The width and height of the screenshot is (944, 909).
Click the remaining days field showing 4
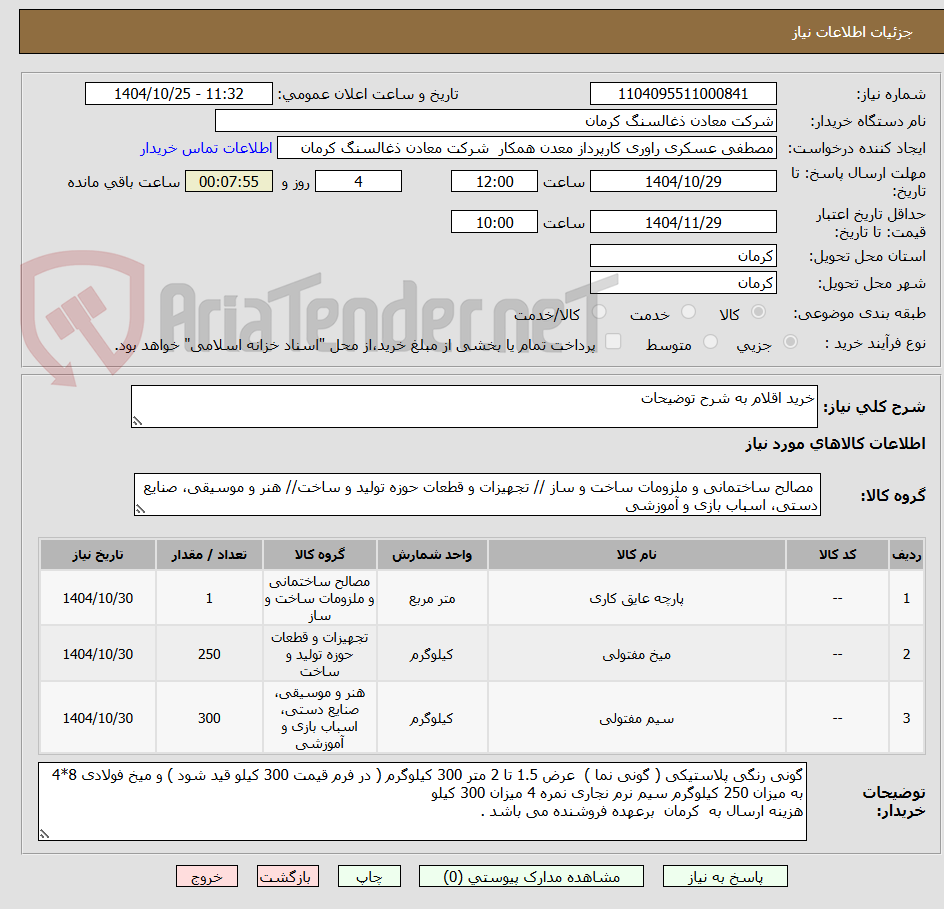[358, 181]
